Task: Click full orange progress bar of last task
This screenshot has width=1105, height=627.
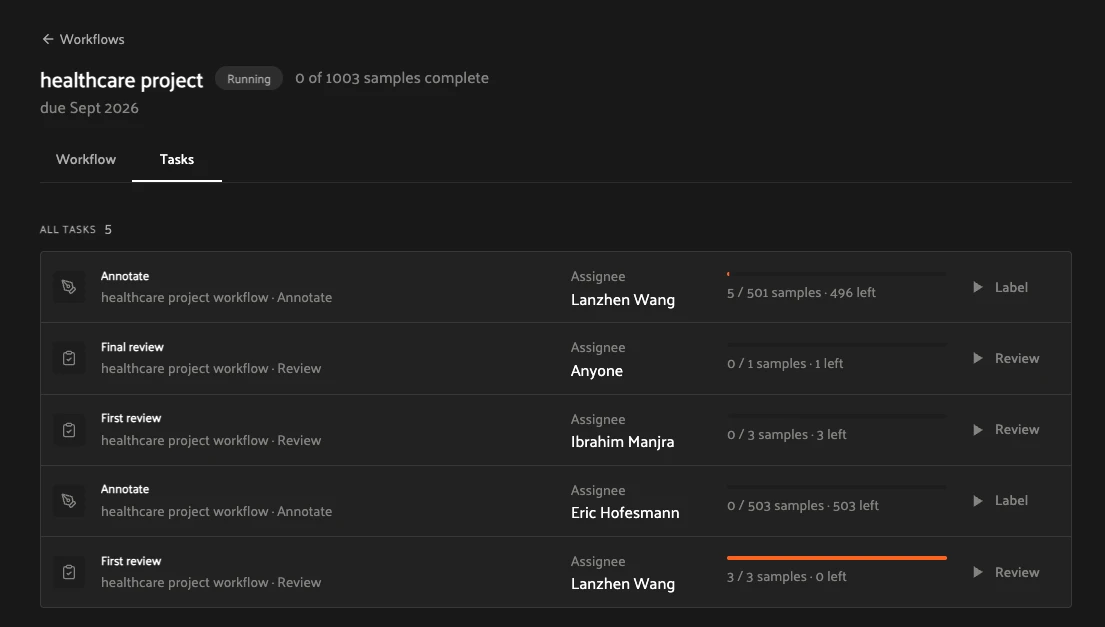Action: coord(837,558)
